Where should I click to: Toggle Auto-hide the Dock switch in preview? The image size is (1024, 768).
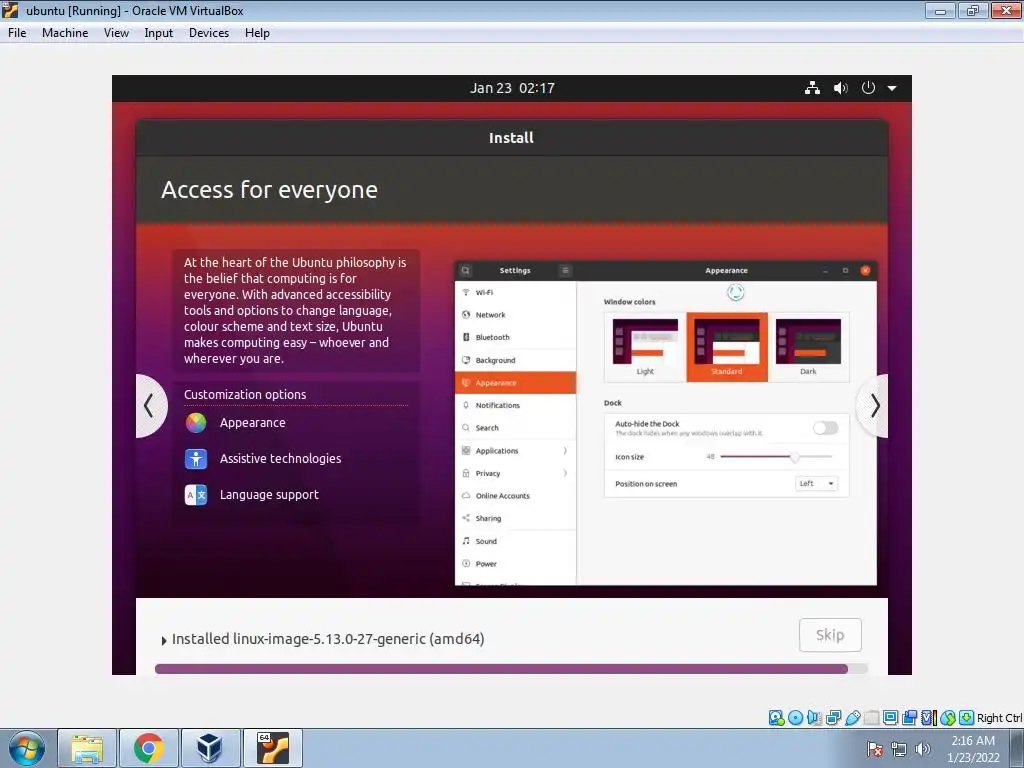point(825,428)
